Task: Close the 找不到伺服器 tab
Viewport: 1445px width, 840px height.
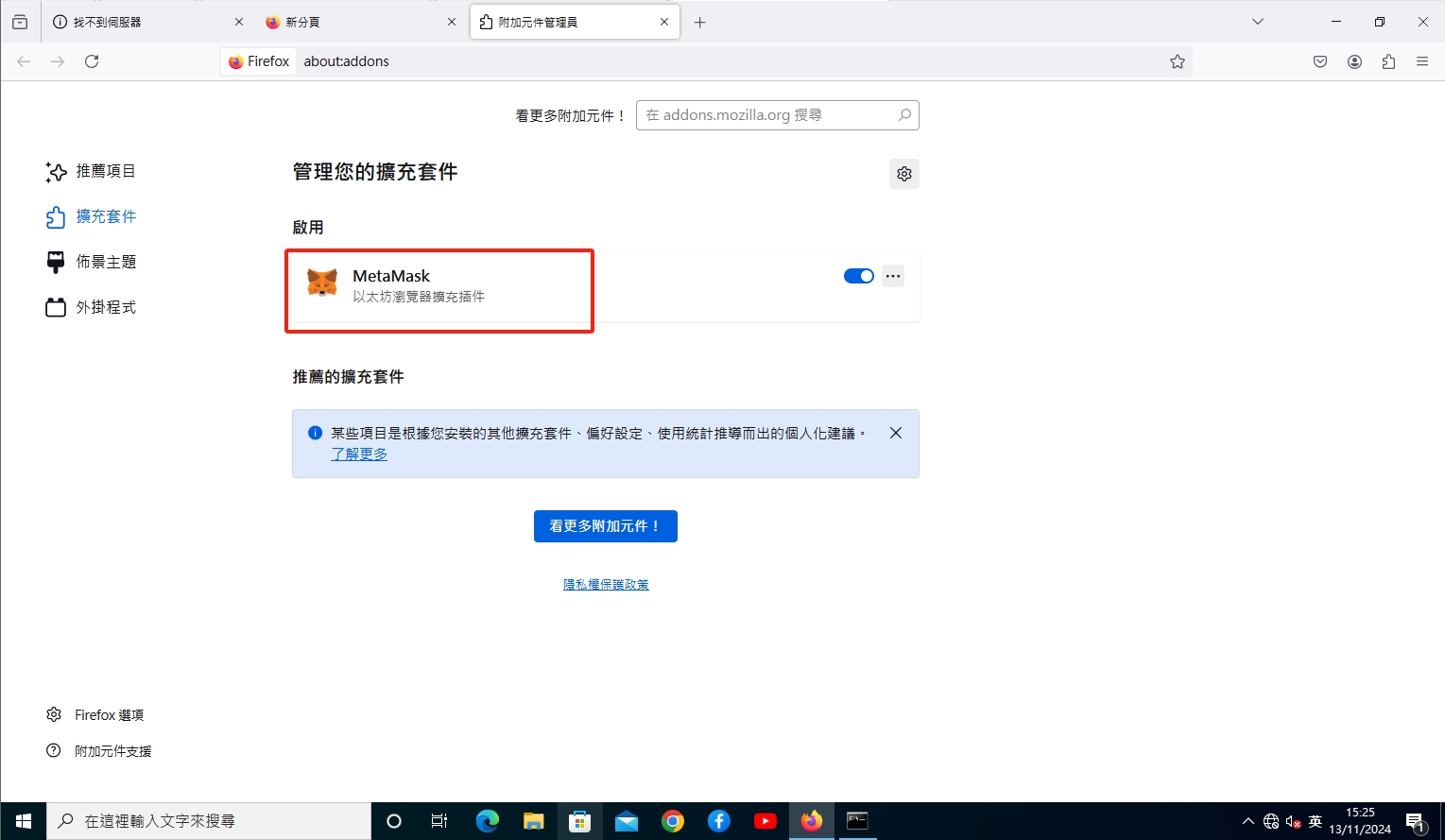Action: tap(239, 22)
